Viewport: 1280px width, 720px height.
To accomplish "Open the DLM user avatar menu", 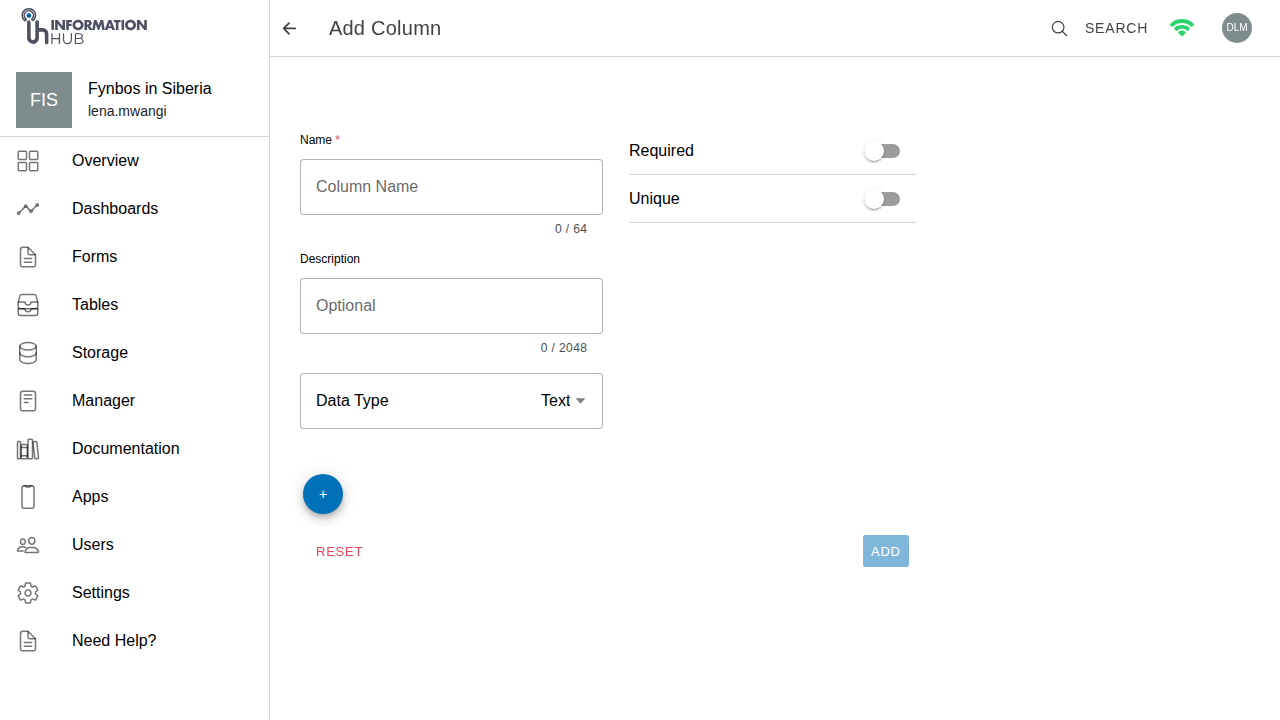I will 1237,28.
